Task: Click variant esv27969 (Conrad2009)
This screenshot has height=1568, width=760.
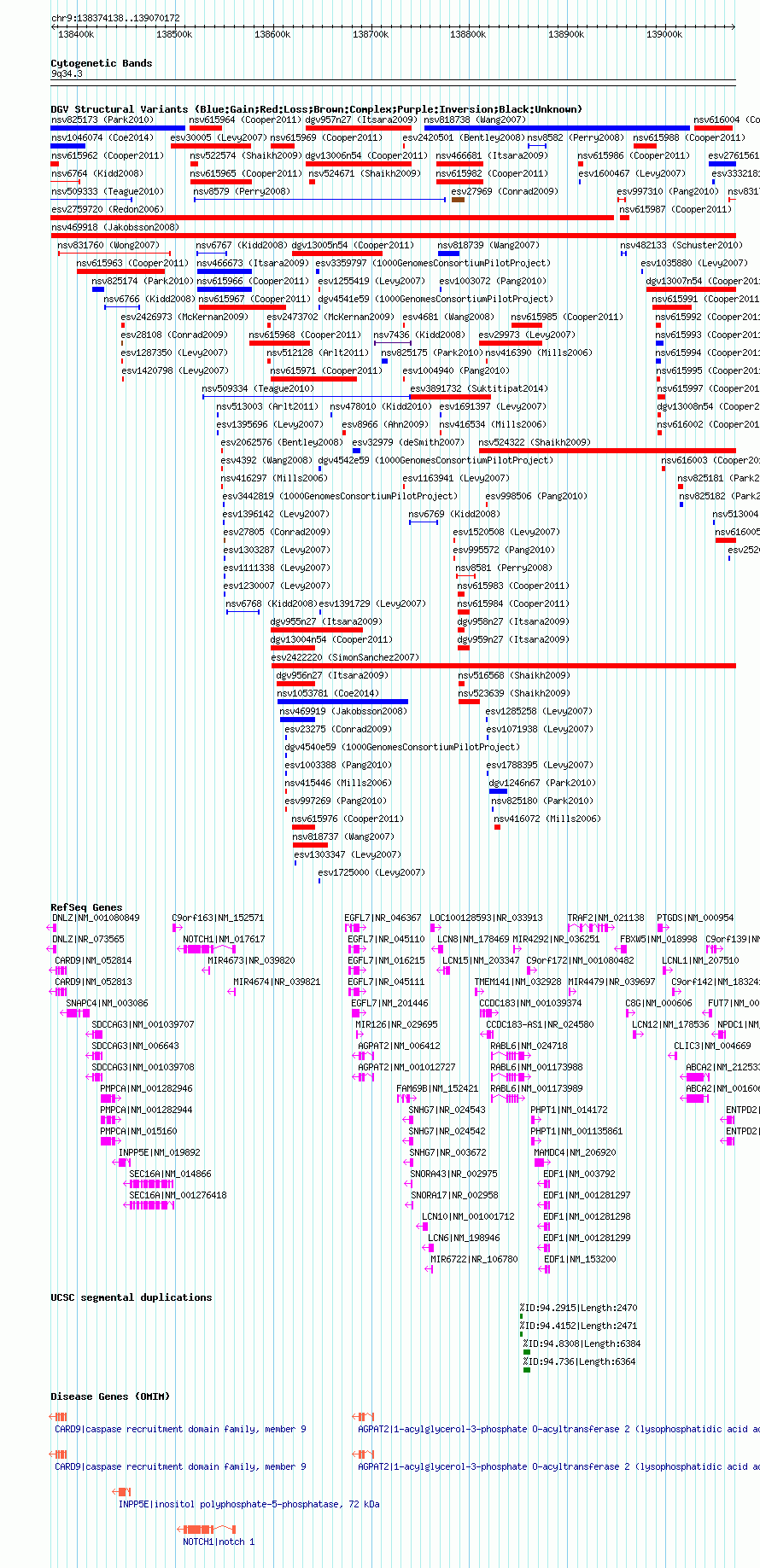Action: click(x=505, y=191)
